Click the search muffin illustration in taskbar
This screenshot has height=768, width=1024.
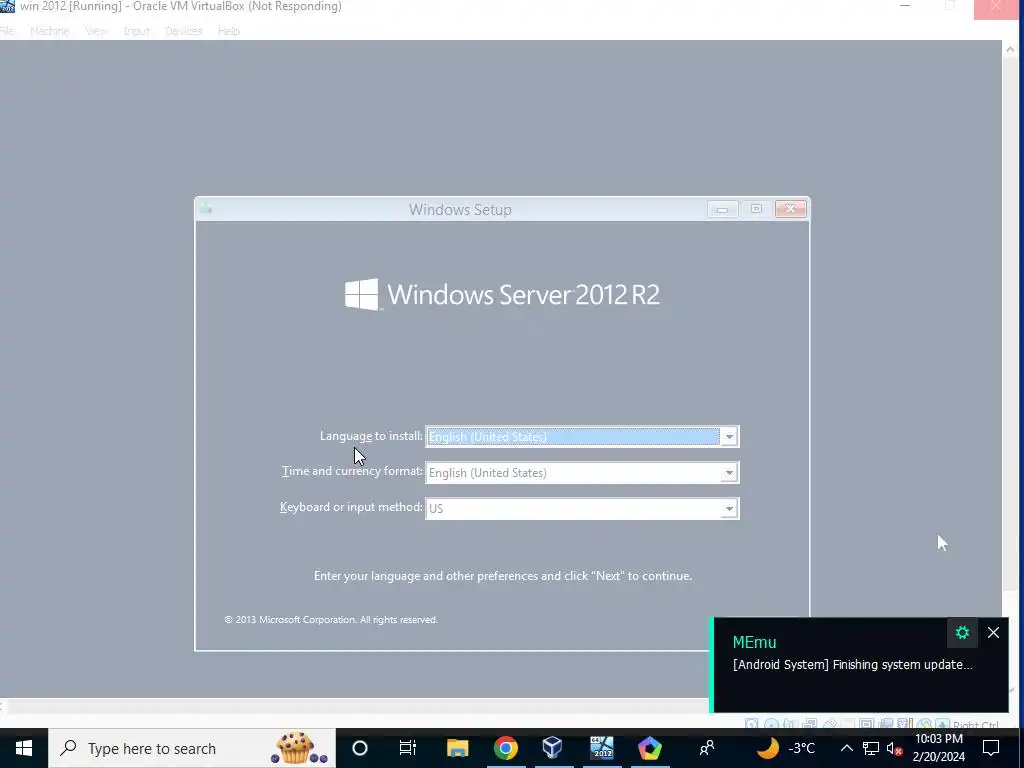[x=299, y=748]
